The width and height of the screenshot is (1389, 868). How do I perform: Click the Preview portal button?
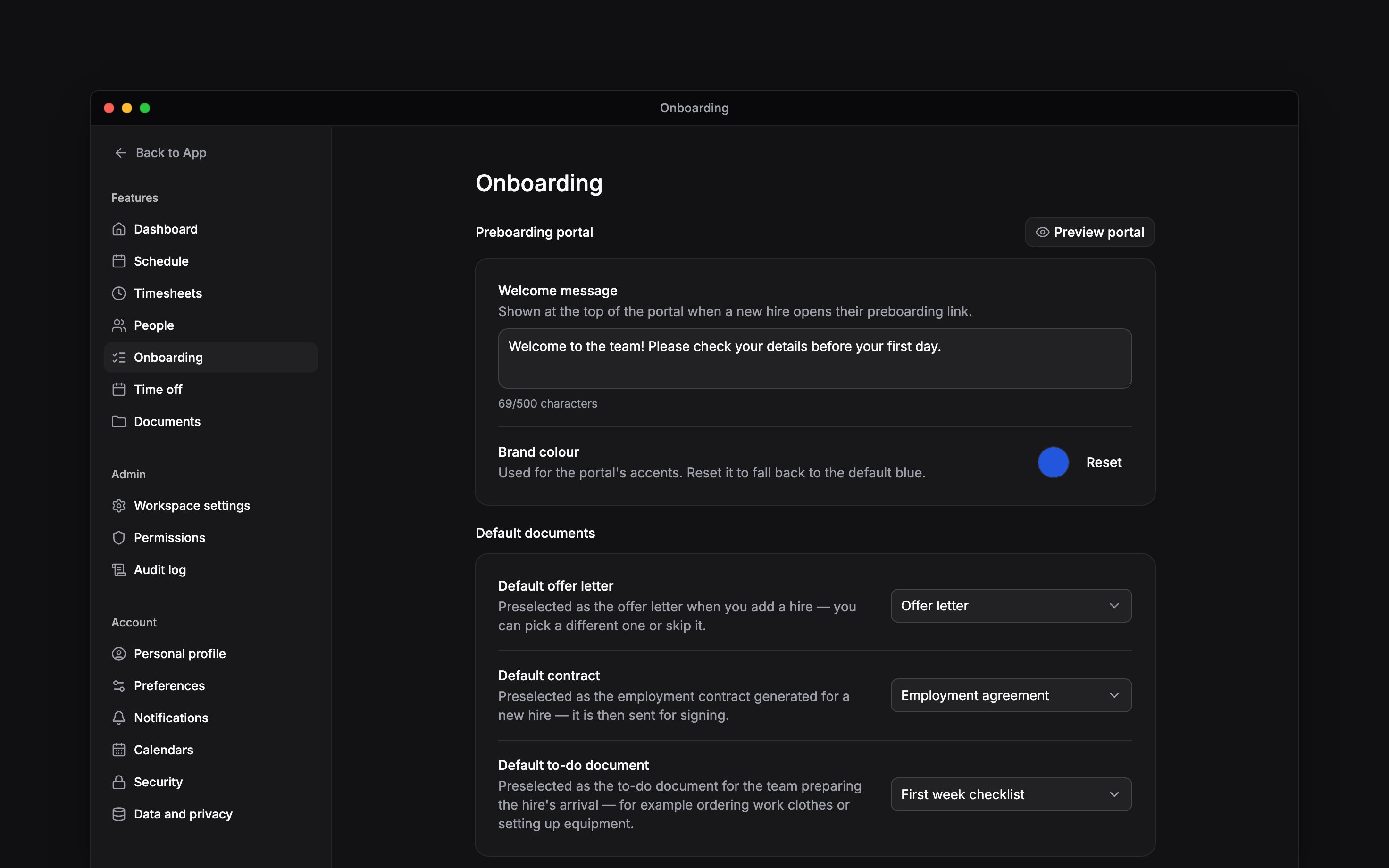tap(1089, 233)
